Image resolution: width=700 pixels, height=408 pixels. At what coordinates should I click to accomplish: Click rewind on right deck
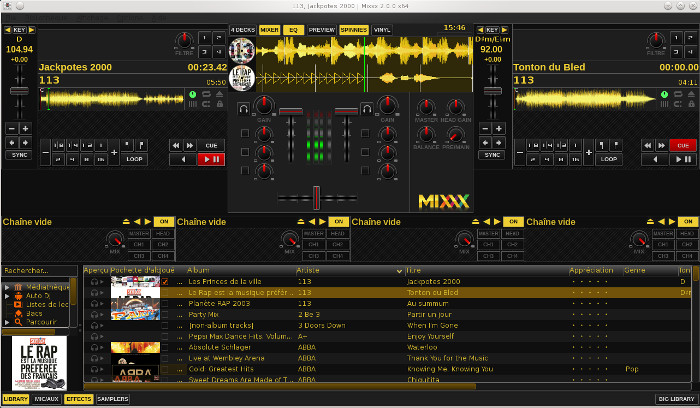650,145
